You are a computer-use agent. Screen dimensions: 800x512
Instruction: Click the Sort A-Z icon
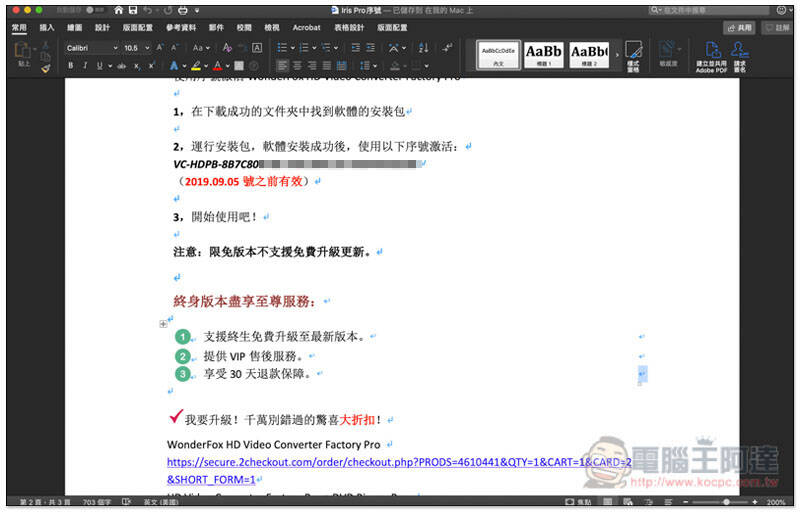[x=423, y=47]
